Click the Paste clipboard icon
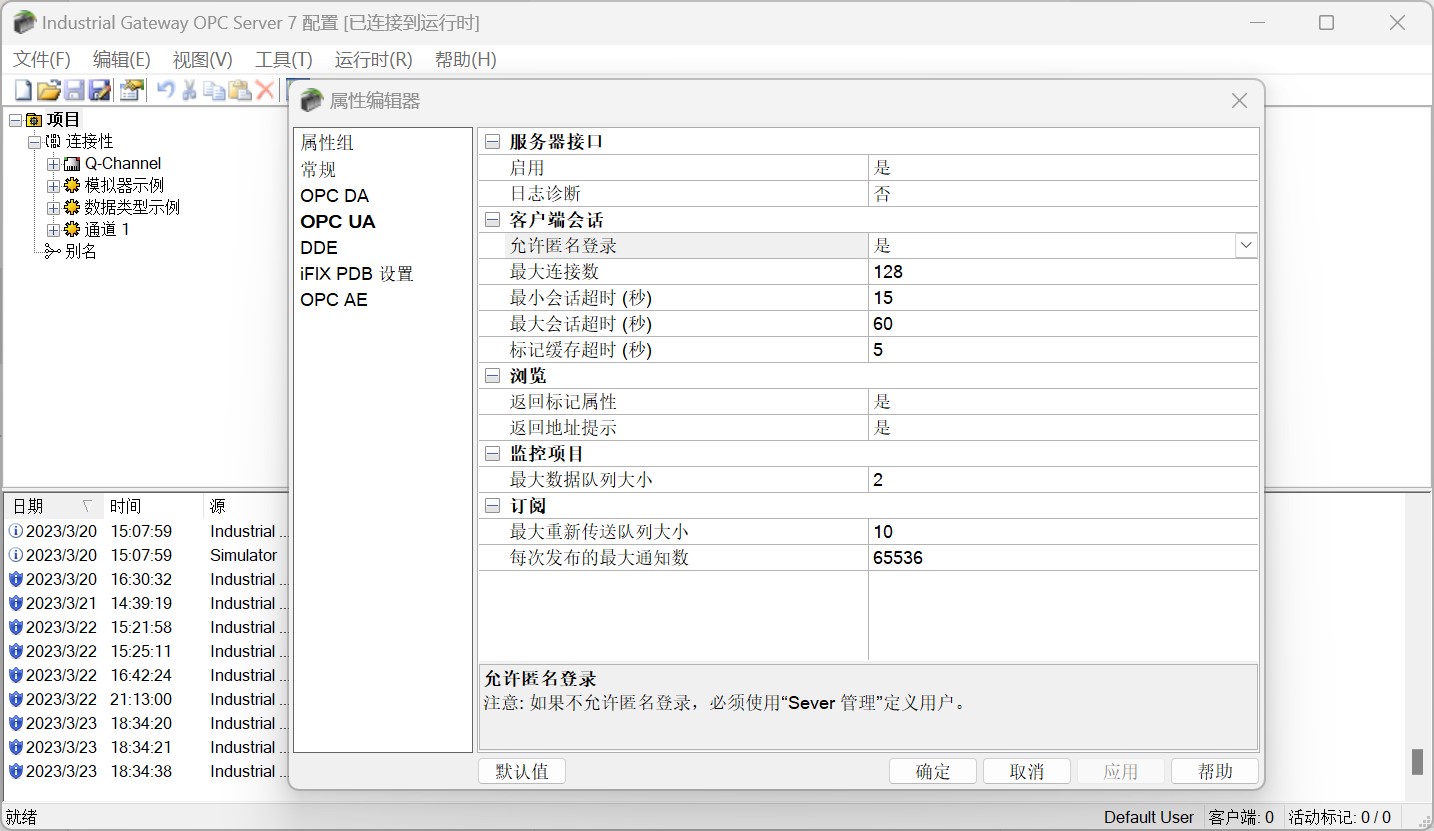Screen dimensions: 1434x831 coord(240,91)
